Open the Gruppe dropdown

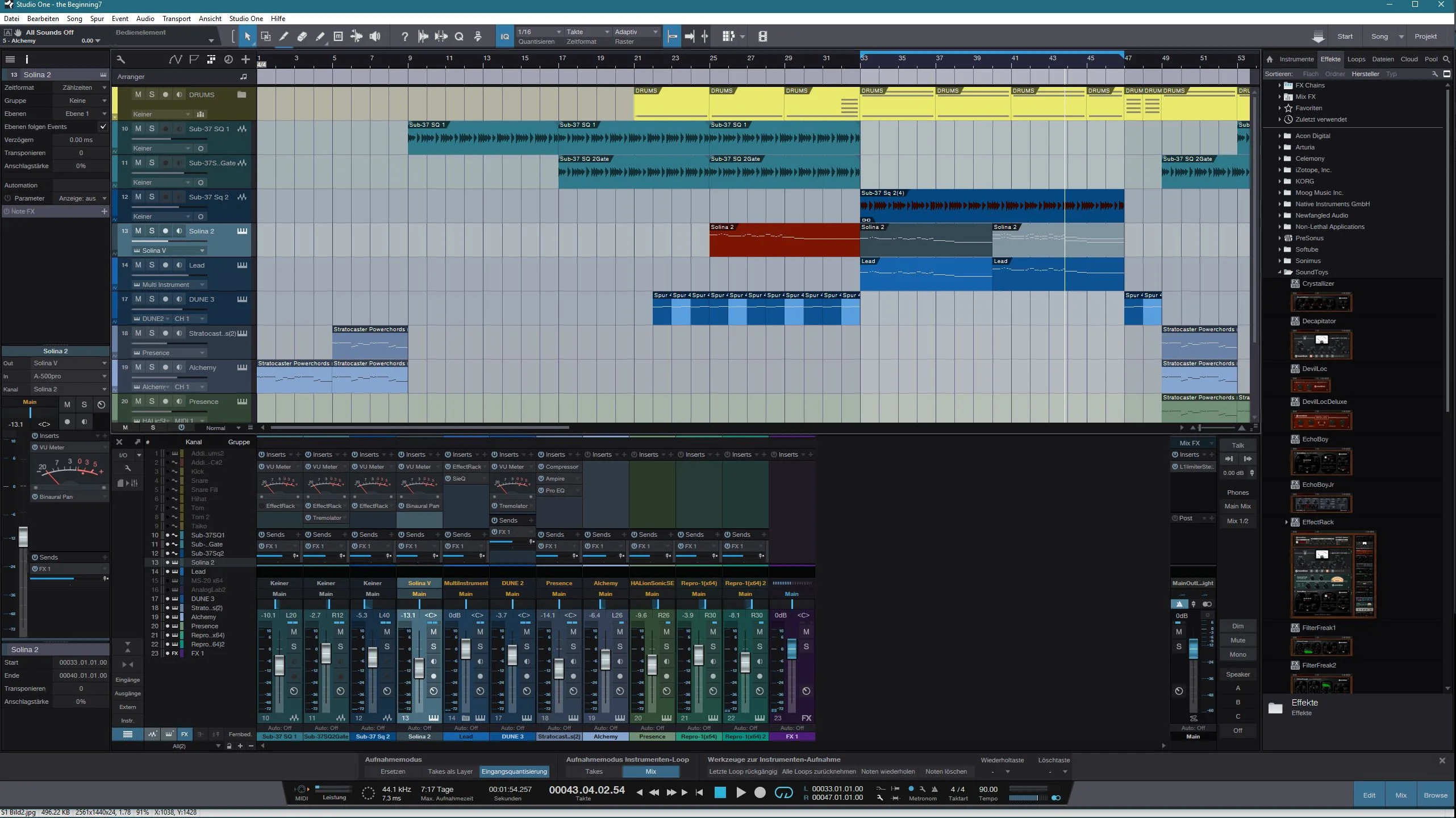pos(81,101)
